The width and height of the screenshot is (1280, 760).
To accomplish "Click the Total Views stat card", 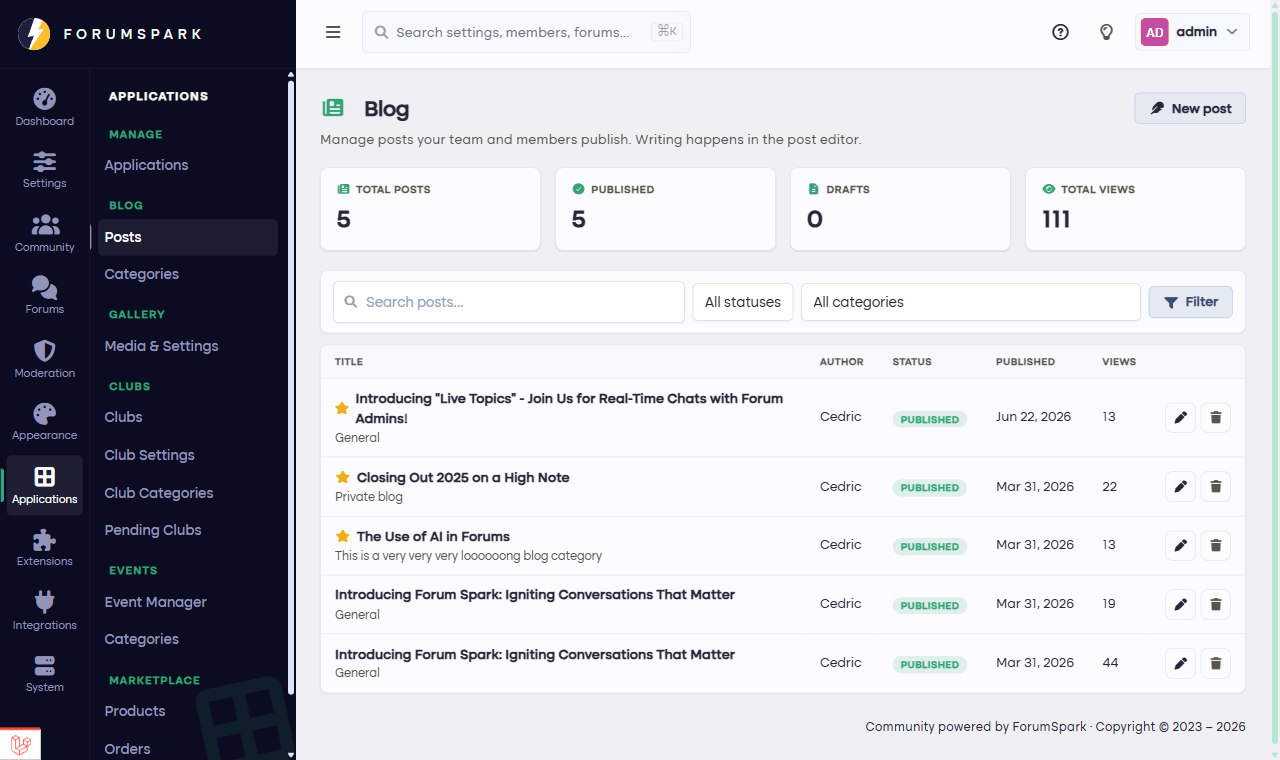I will (x=1135, y=209).
